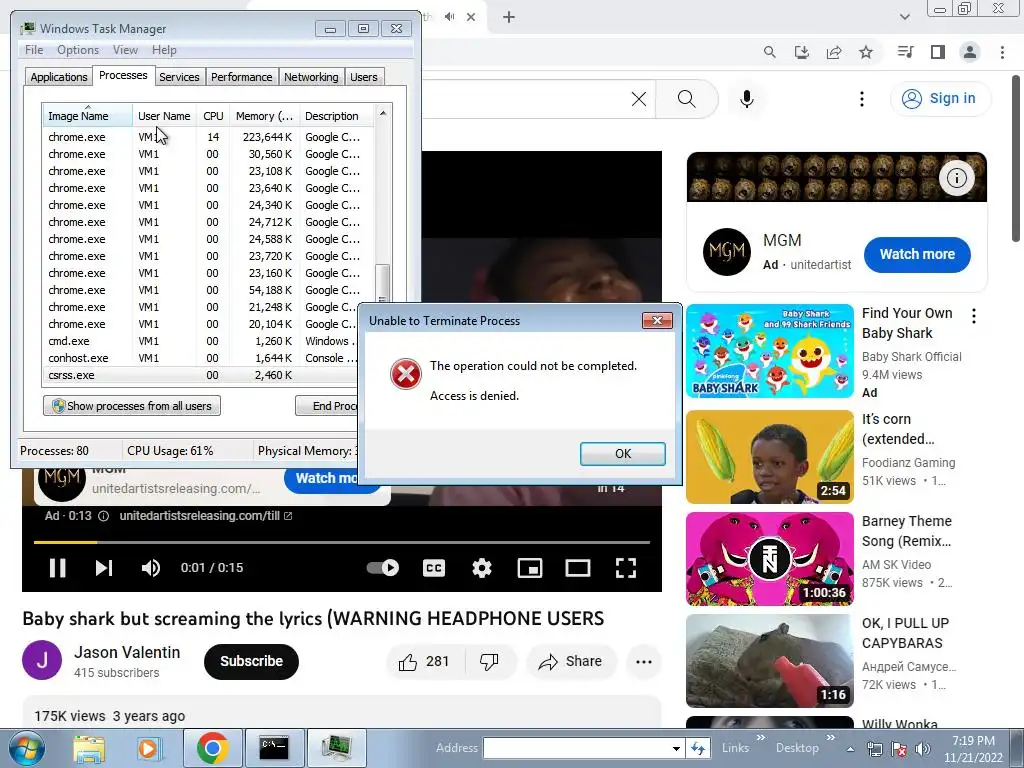Open the player settings gear
The image size is (1024, 768).
tap(481, 568)
